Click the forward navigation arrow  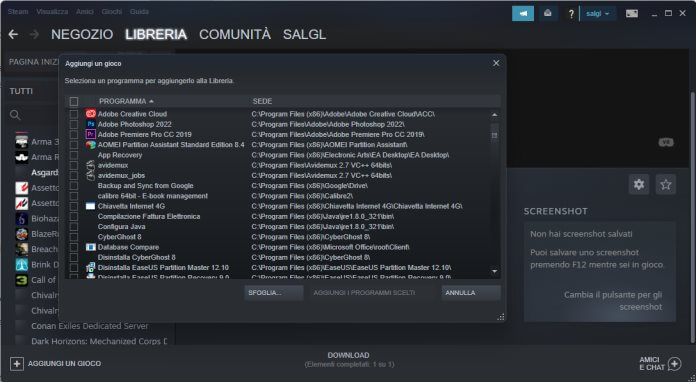pos(34,34)
